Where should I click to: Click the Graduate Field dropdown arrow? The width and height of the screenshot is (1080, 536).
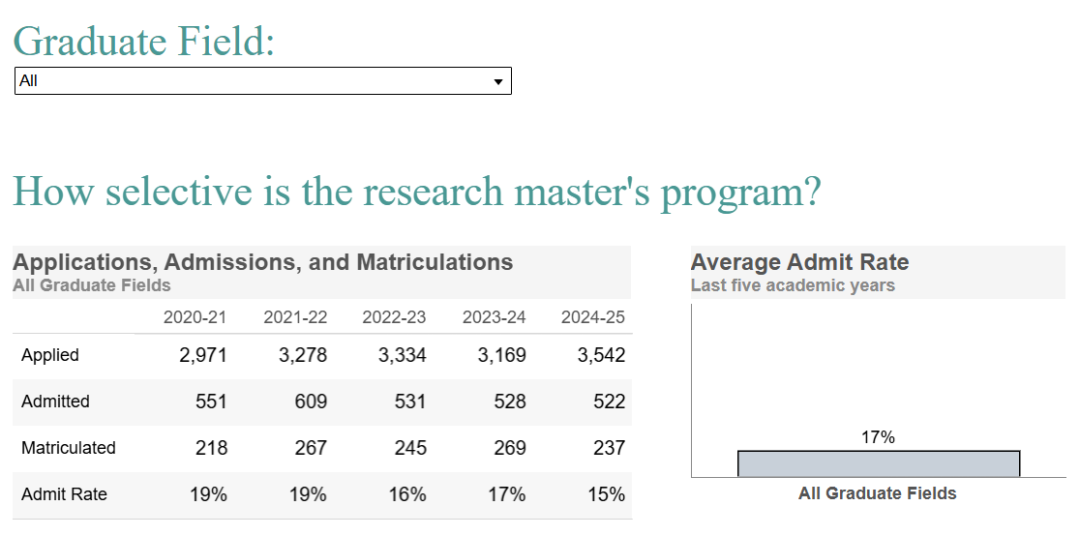point(498,82)
